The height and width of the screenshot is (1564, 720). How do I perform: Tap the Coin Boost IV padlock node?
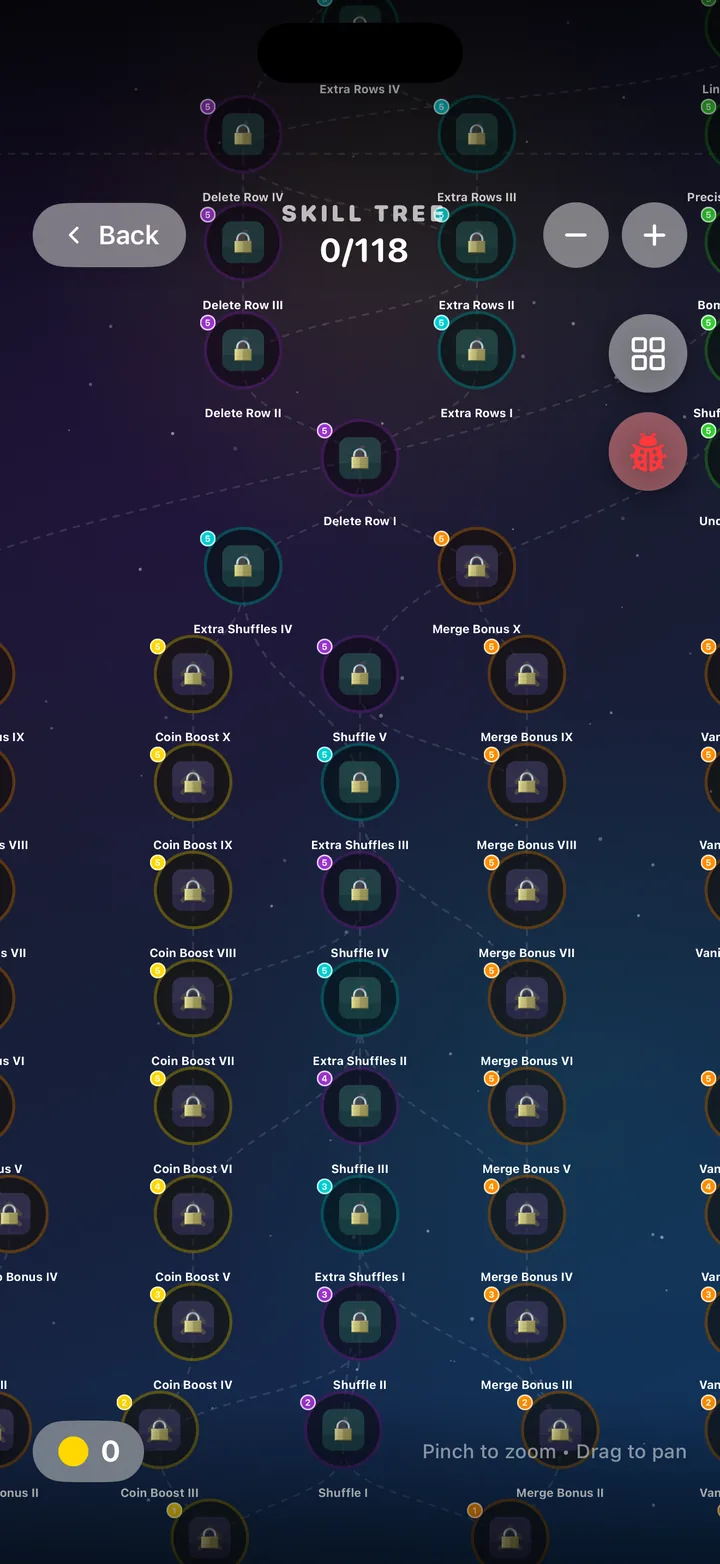(x=193, y=1322)
